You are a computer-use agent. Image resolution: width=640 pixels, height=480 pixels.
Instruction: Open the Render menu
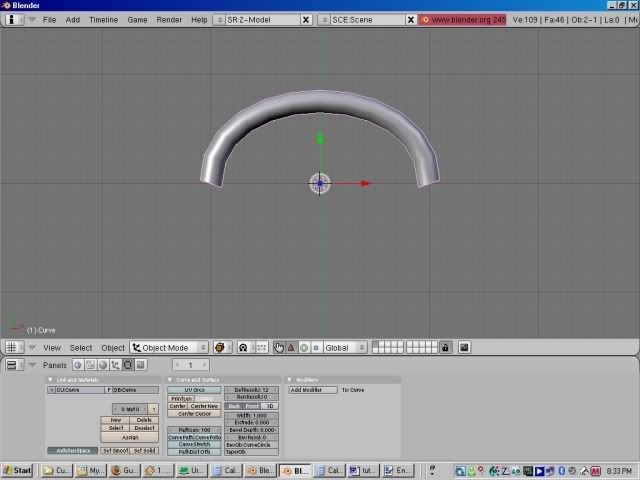(169, 20)
